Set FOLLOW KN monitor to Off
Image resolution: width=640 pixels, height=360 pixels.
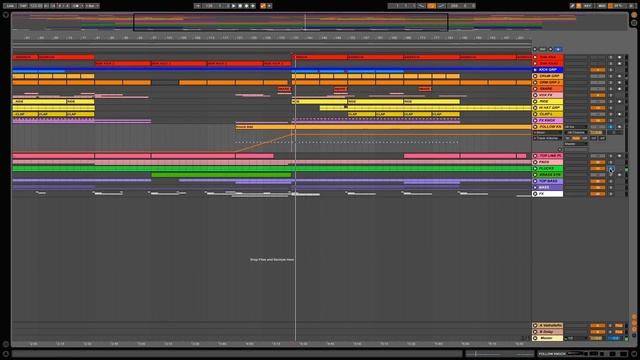click(584, 138)
